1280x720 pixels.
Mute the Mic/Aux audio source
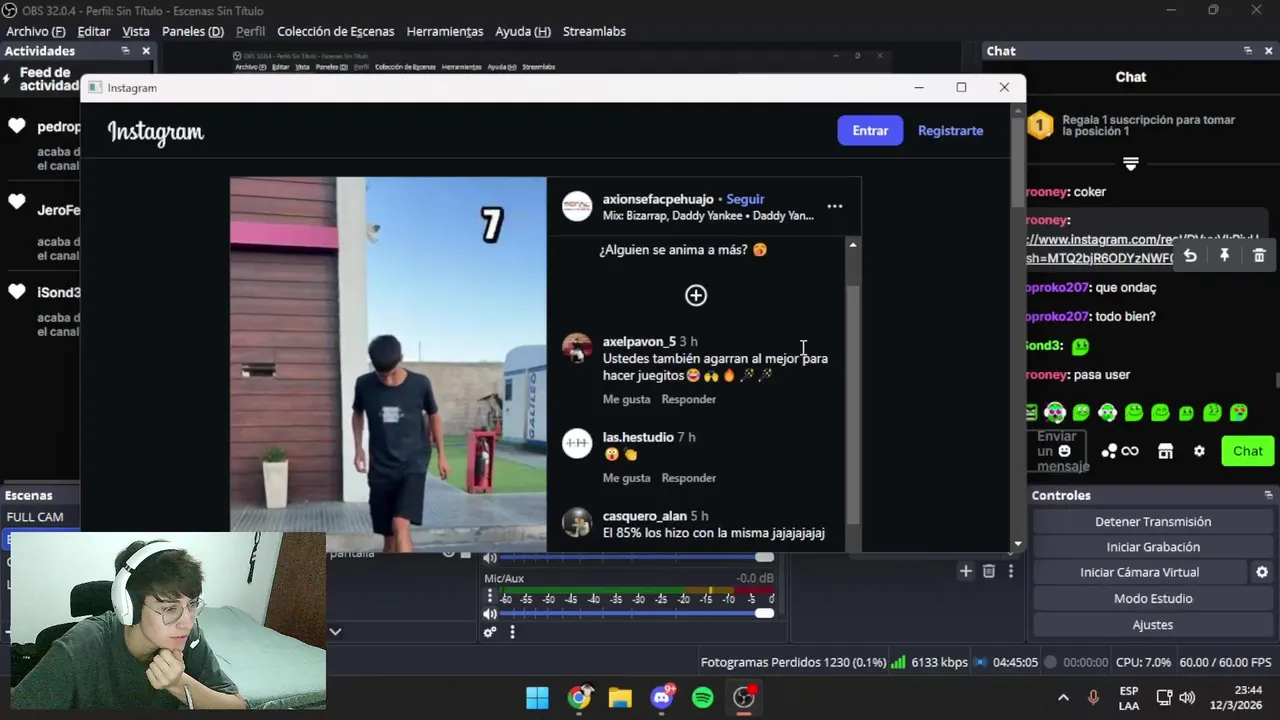point(490,614)
